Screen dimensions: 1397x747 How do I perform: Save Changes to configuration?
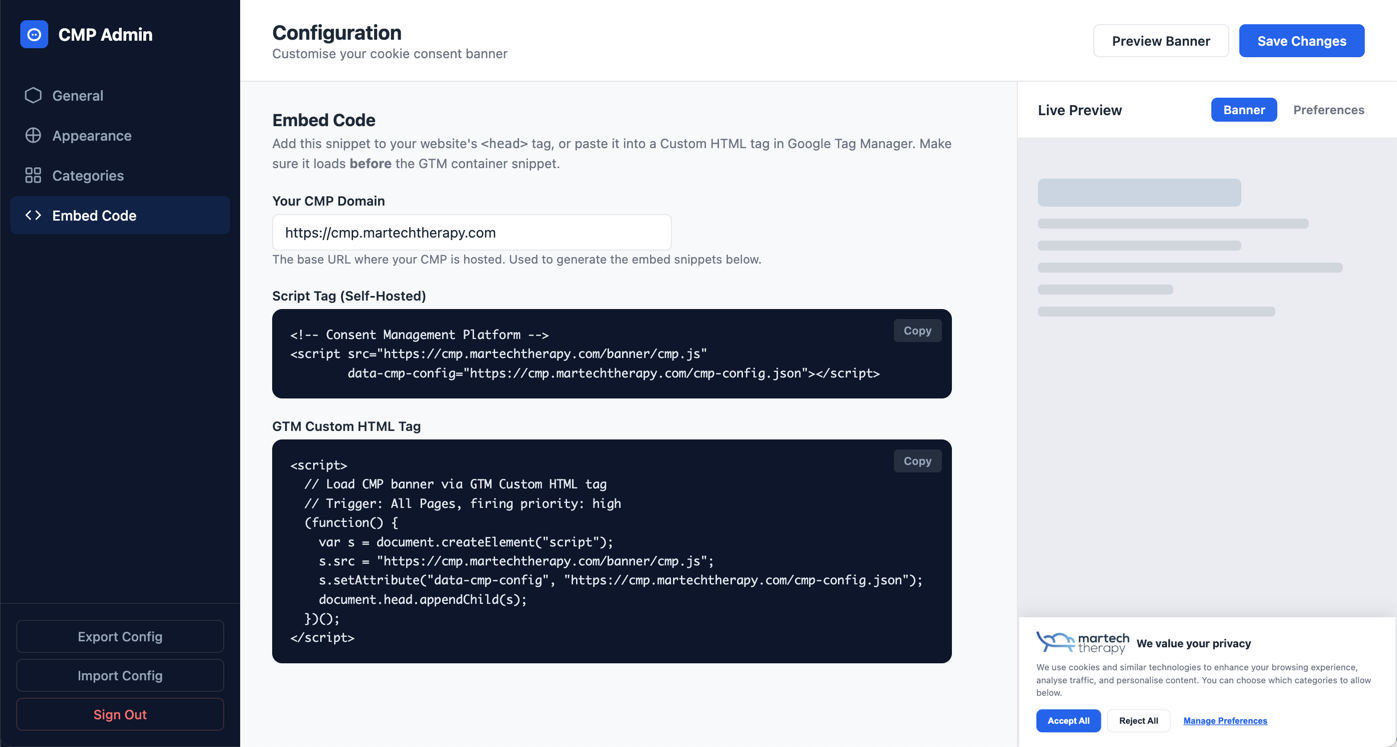pyautogui.click(x=1301, y=41)
